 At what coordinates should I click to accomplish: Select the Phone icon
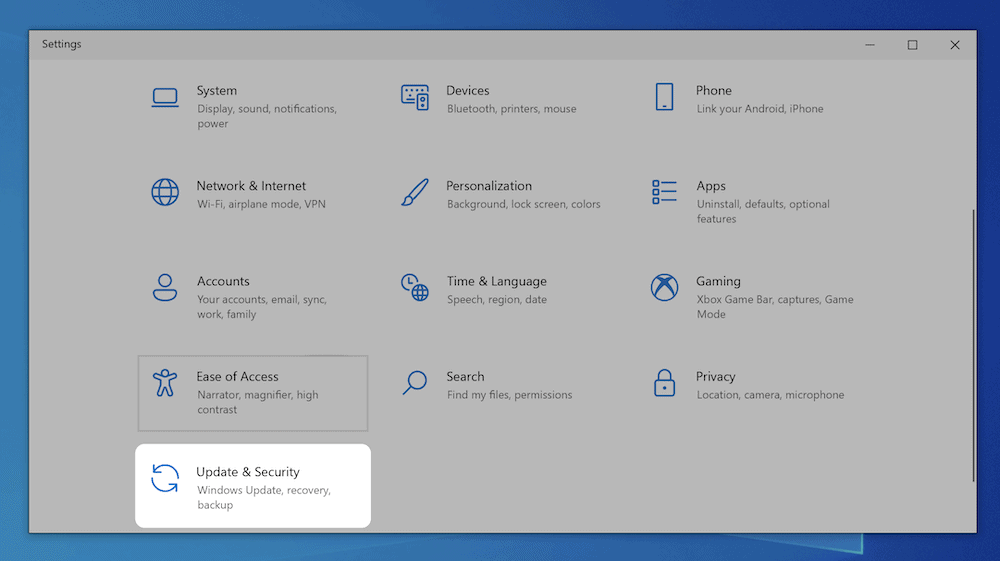point(664,97)
